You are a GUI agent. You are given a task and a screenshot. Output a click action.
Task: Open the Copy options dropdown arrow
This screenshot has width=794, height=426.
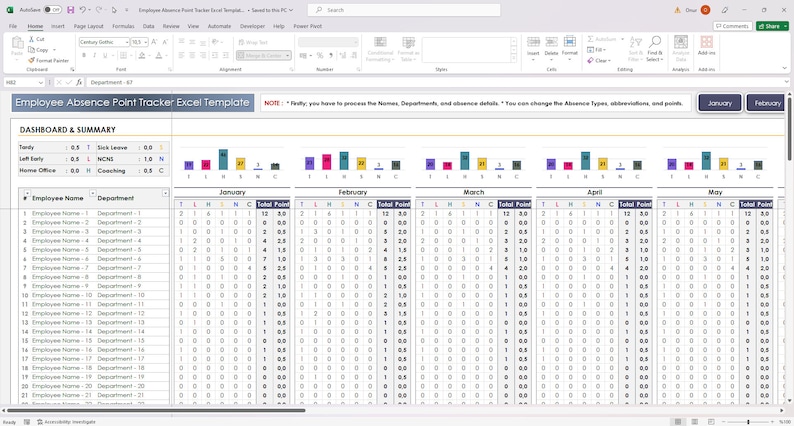click(54, 50)
